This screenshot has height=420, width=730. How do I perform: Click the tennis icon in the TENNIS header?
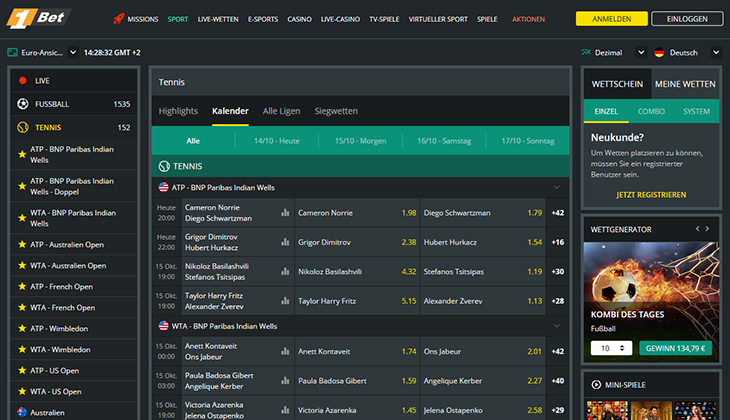pyautogui.click(x=164, y=166)
